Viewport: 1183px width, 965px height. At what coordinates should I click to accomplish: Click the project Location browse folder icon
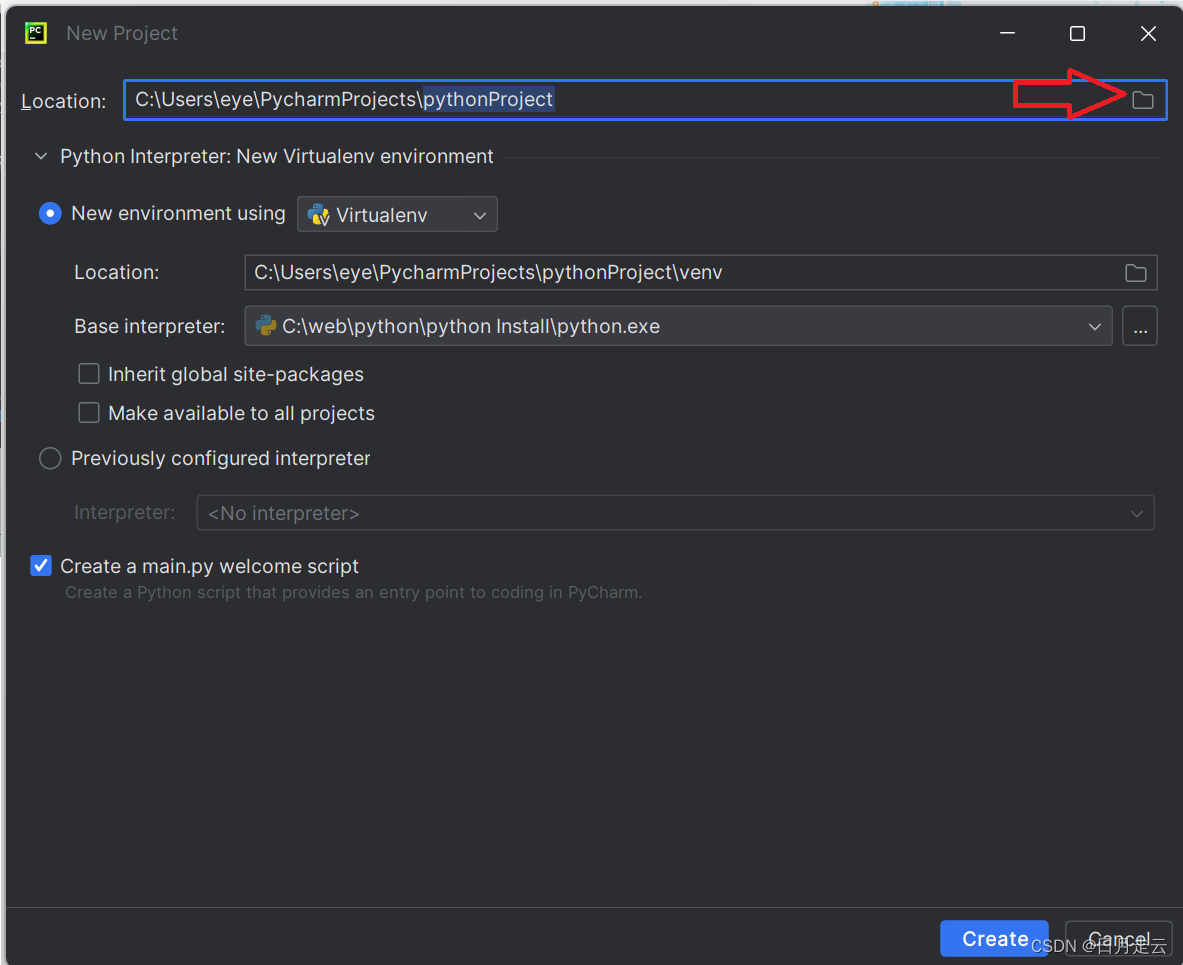point(1142,100)
